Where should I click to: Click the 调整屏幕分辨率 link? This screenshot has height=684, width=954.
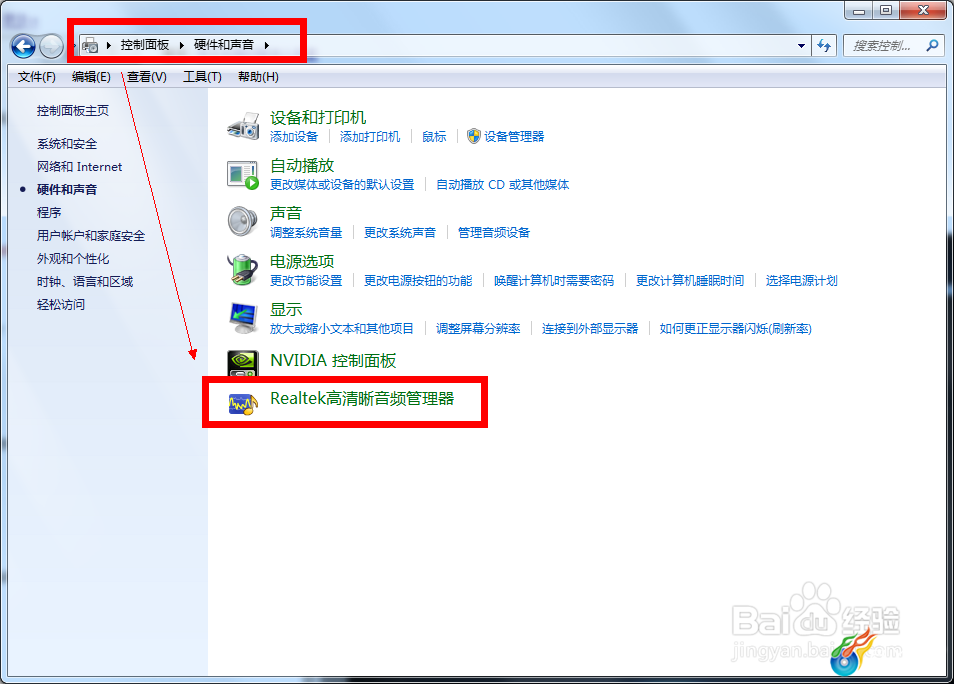tap(478, 329)
